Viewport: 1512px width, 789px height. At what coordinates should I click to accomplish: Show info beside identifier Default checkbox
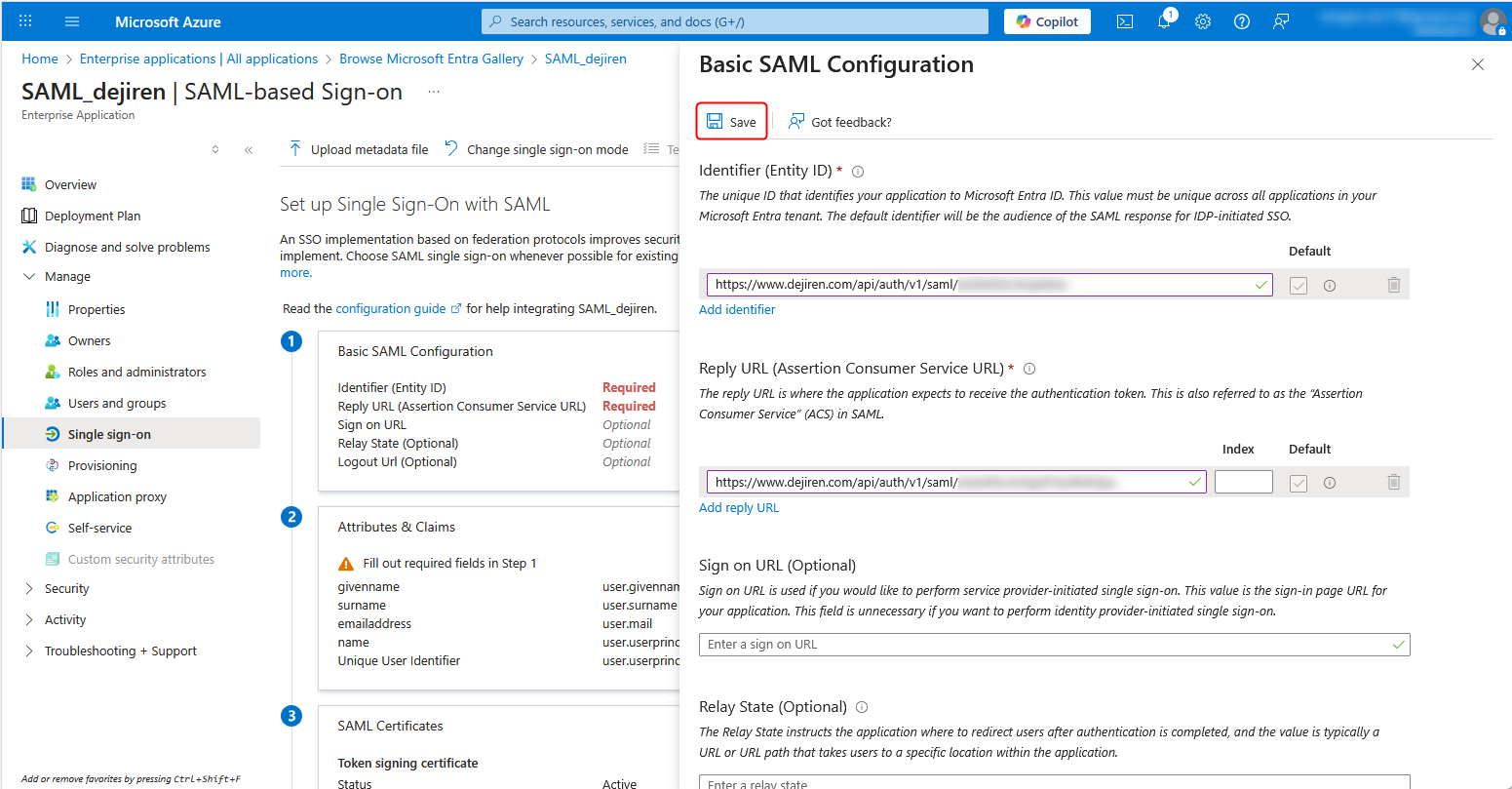[x=1330, y=286]
